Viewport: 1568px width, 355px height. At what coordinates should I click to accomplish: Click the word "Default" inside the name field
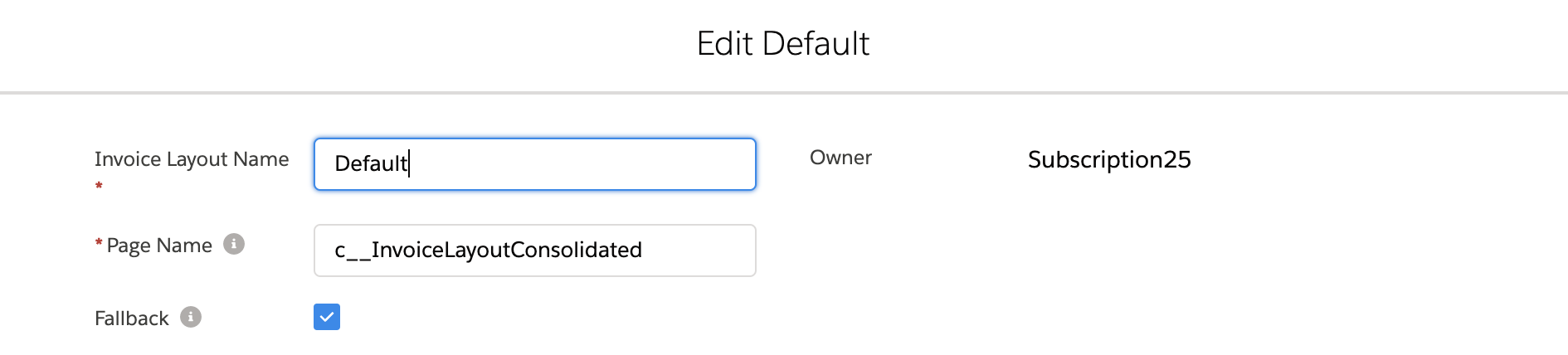(x=370, y=163)
